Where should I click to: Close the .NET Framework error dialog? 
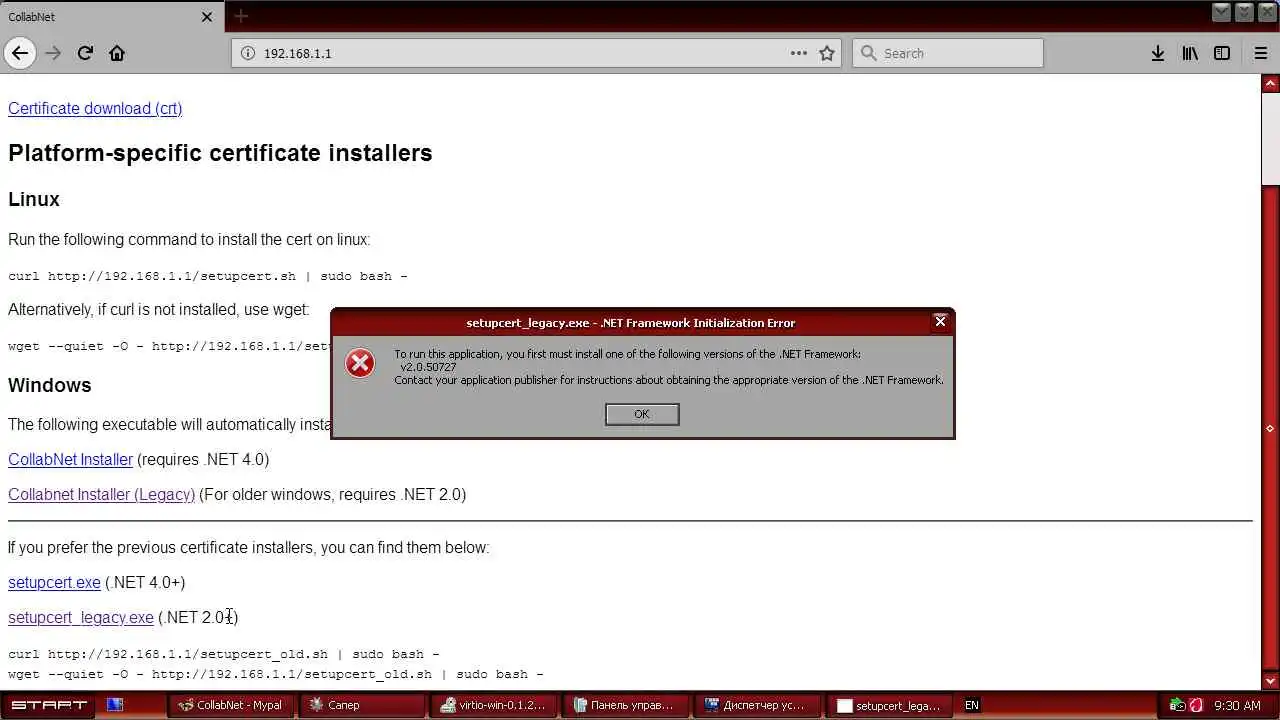pyautogui.click(x=940, y=321)
